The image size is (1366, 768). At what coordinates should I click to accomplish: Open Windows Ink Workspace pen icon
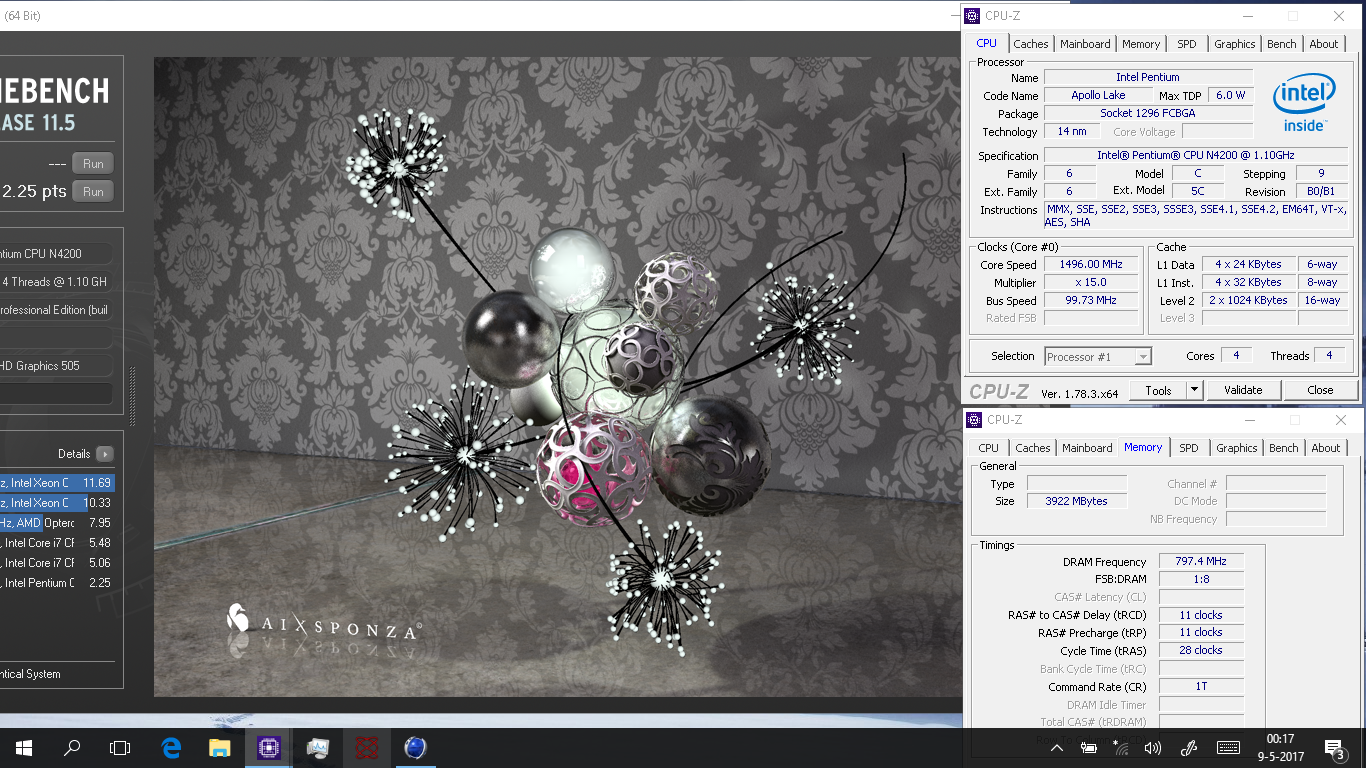point(1189,748)
